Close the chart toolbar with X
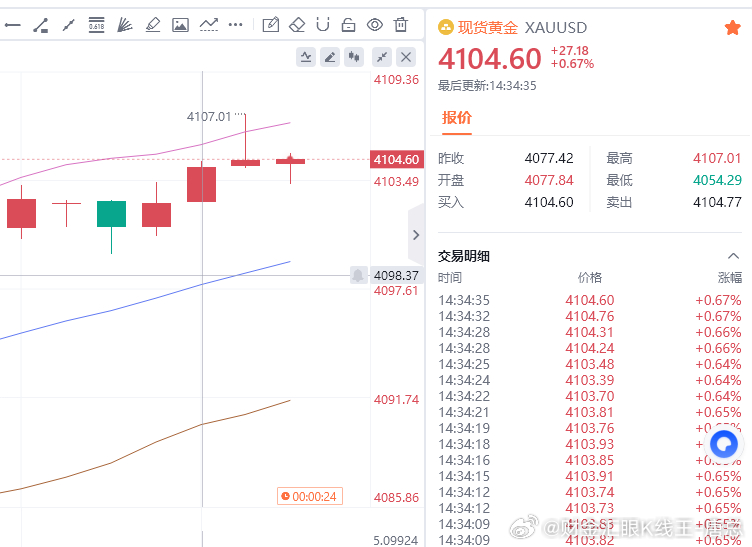Screen dimensions: 752x547 click(406, 58)
